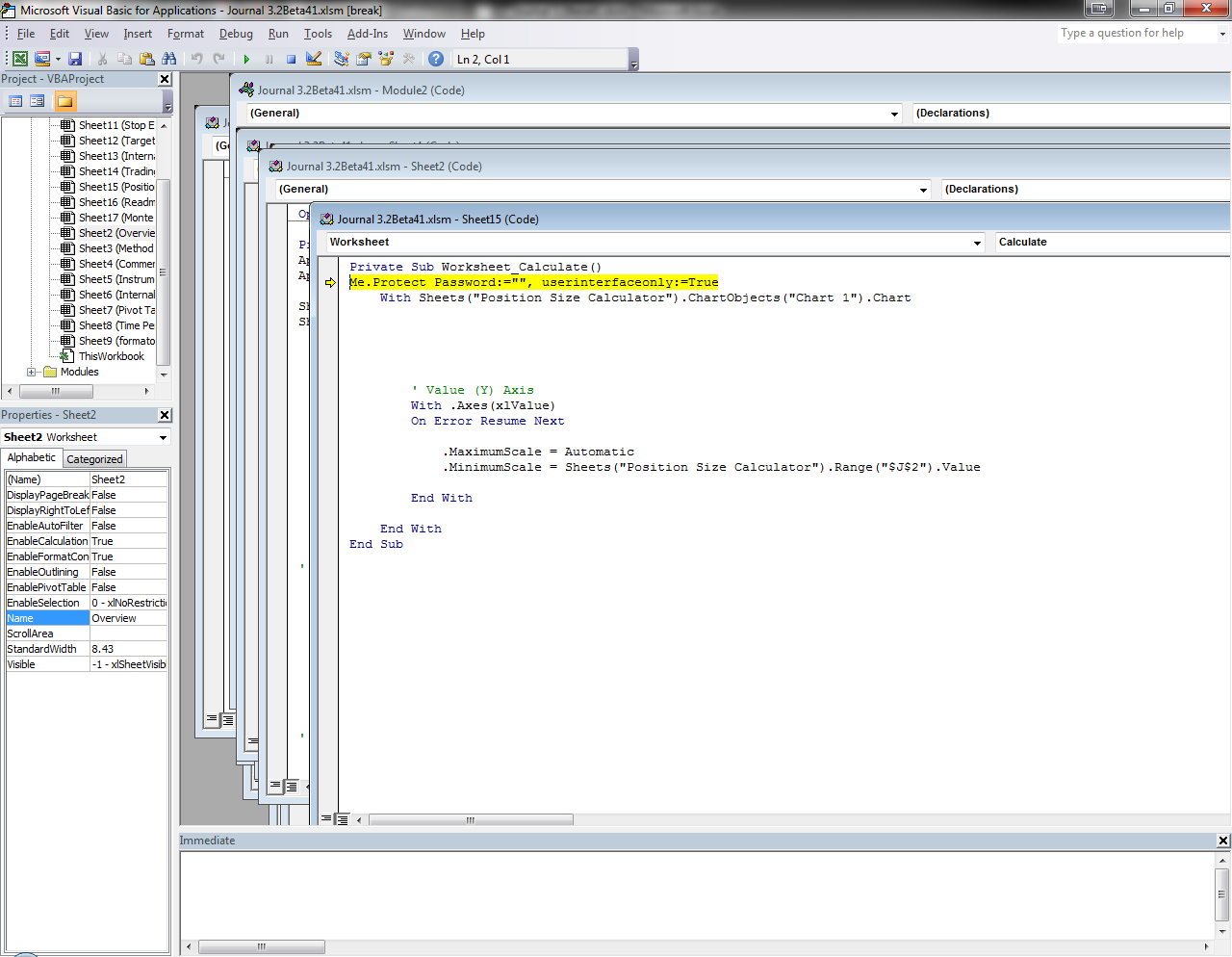Click View Object icon in Project panel
Image resolution: width=1232 pixels, height=957 pixels.
tap(38, 101)
